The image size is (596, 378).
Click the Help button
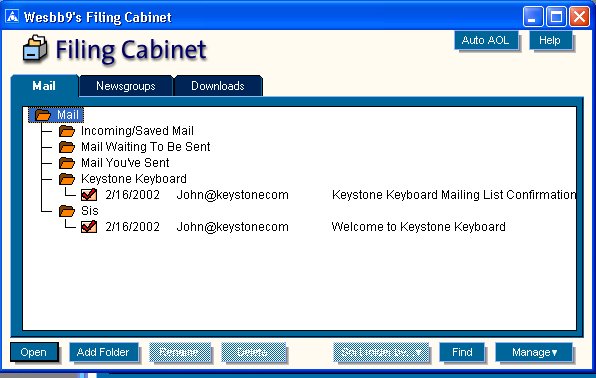[550, 40]
